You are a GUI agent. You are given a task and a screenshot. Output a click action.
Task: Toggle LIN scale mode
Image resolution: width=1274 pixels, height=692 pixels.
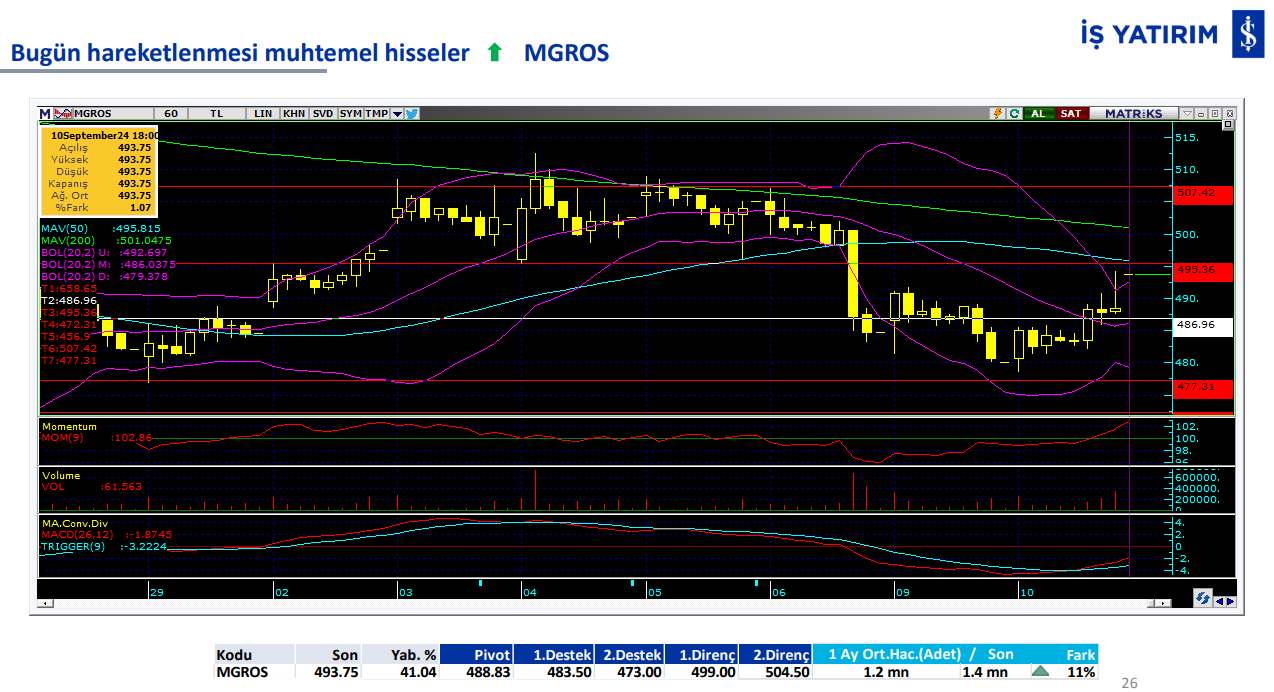click(263, 114)
